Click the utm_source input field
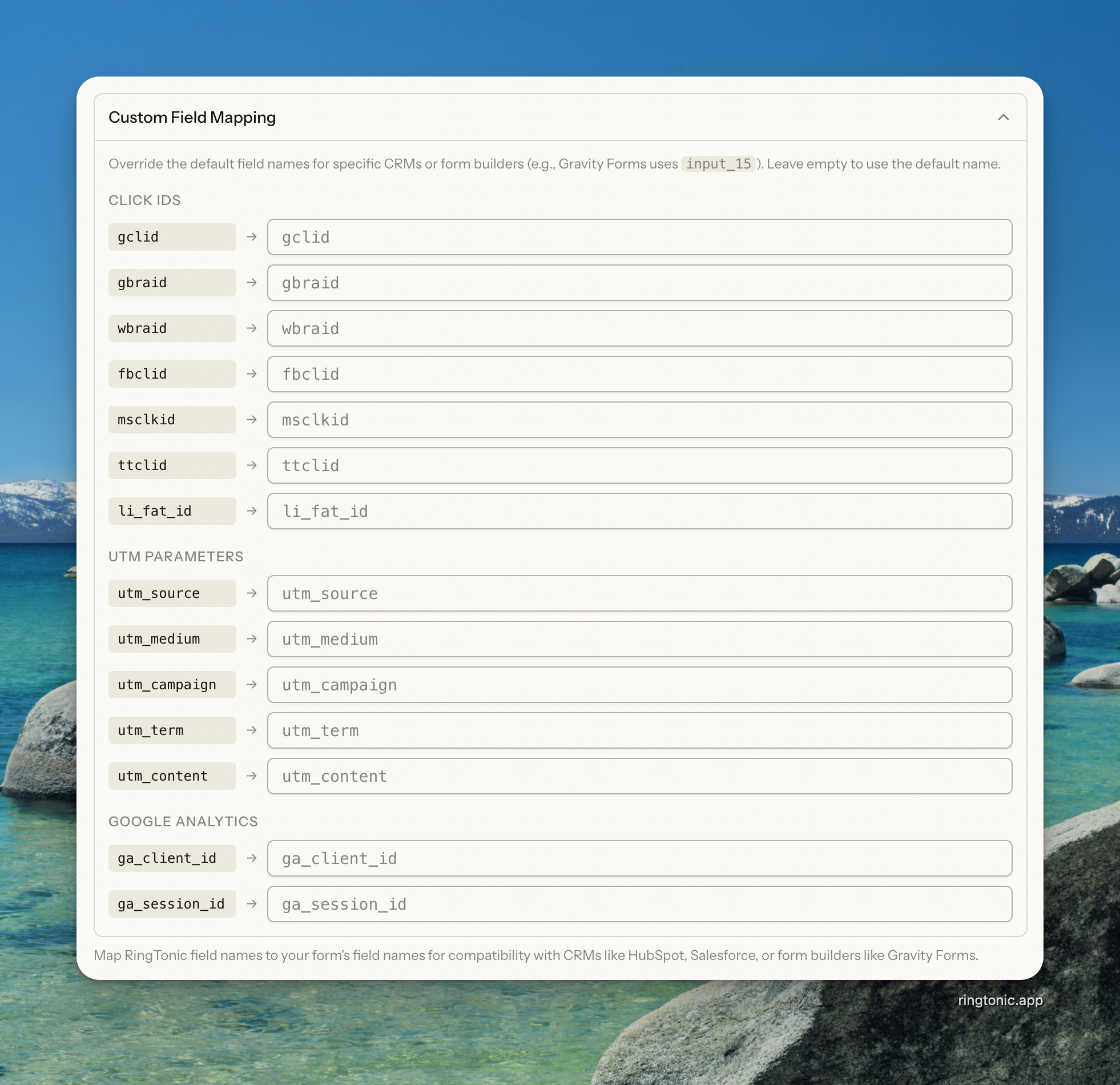 639,593
